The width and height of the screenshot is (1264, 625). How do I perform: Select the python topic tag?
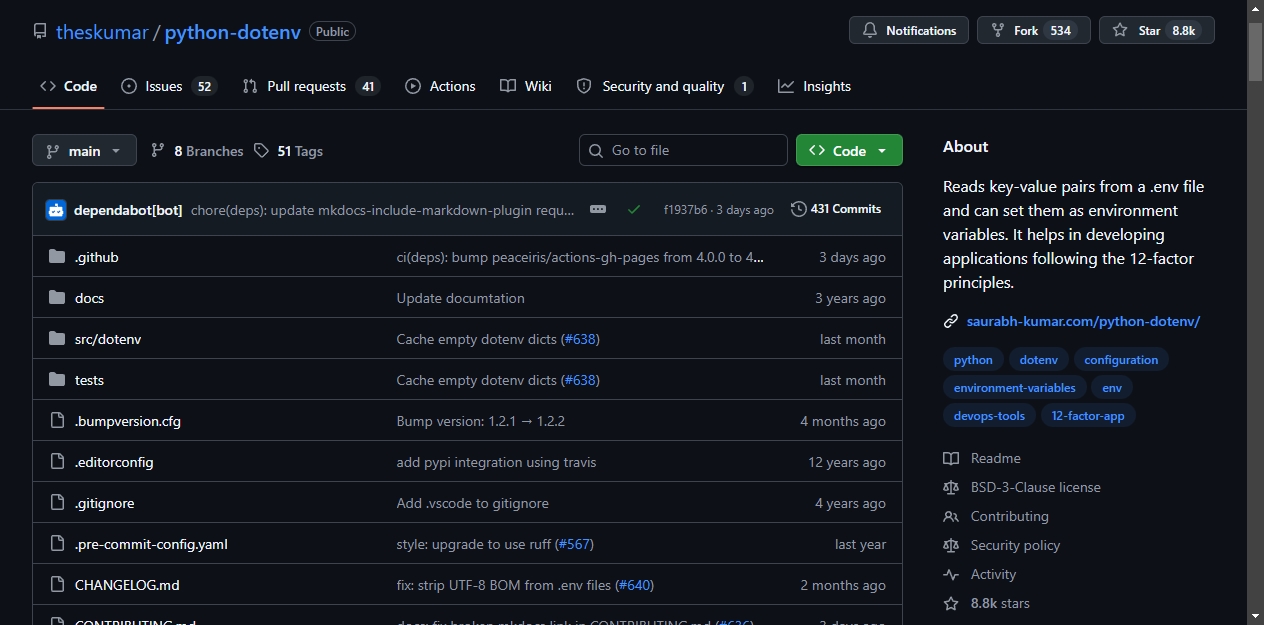tap(973, 360)
